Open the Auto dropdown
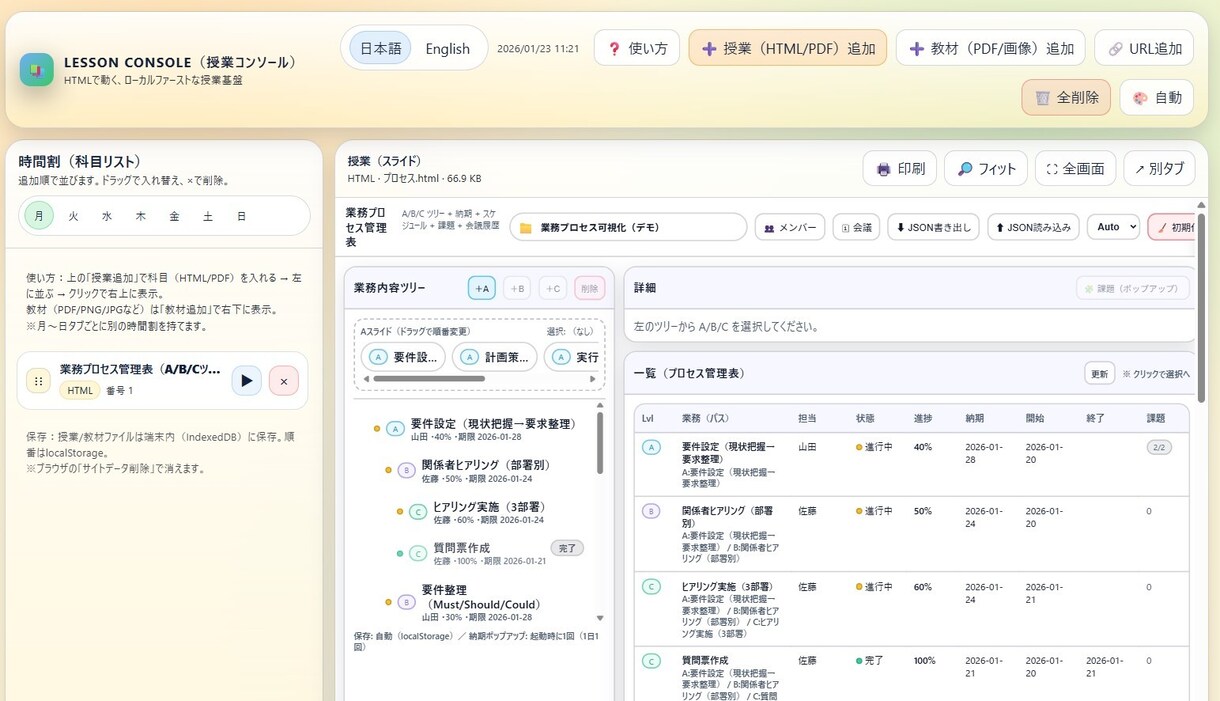 1114,227
